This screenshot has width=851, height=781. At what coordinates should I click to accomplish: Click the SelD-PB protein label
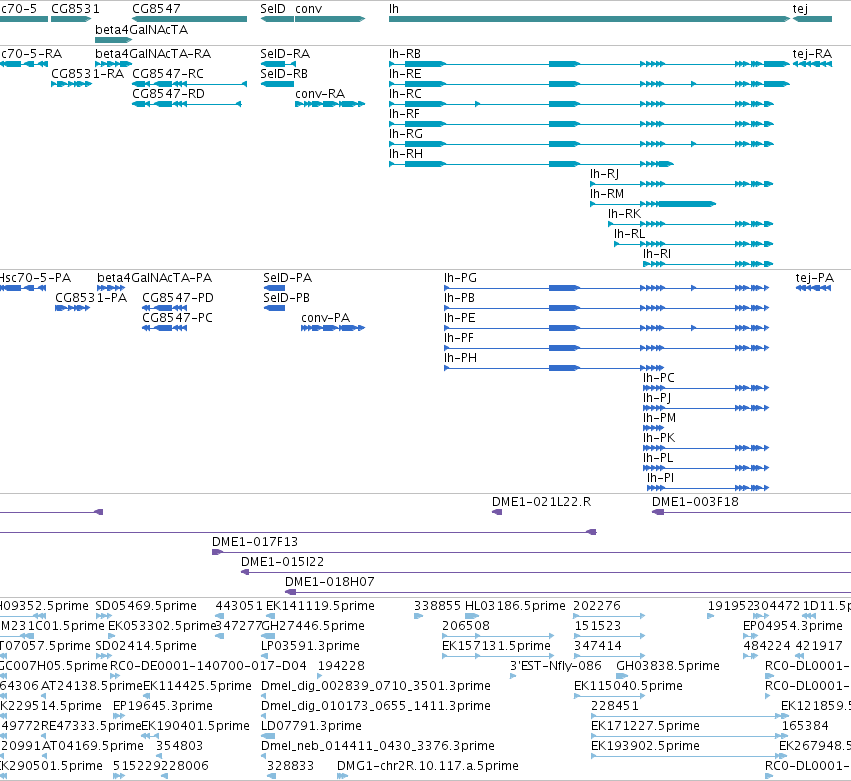[x=286, y=298]
